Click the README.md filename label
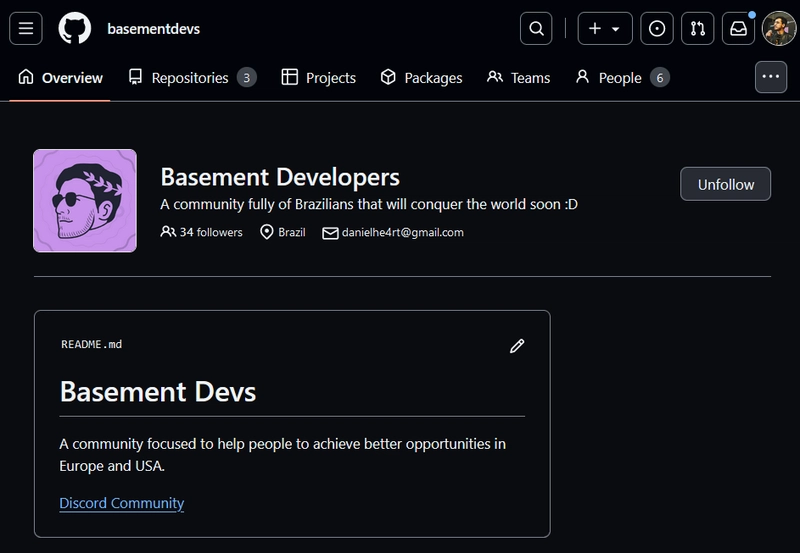The image size is (800, 553). coord(91,344)
